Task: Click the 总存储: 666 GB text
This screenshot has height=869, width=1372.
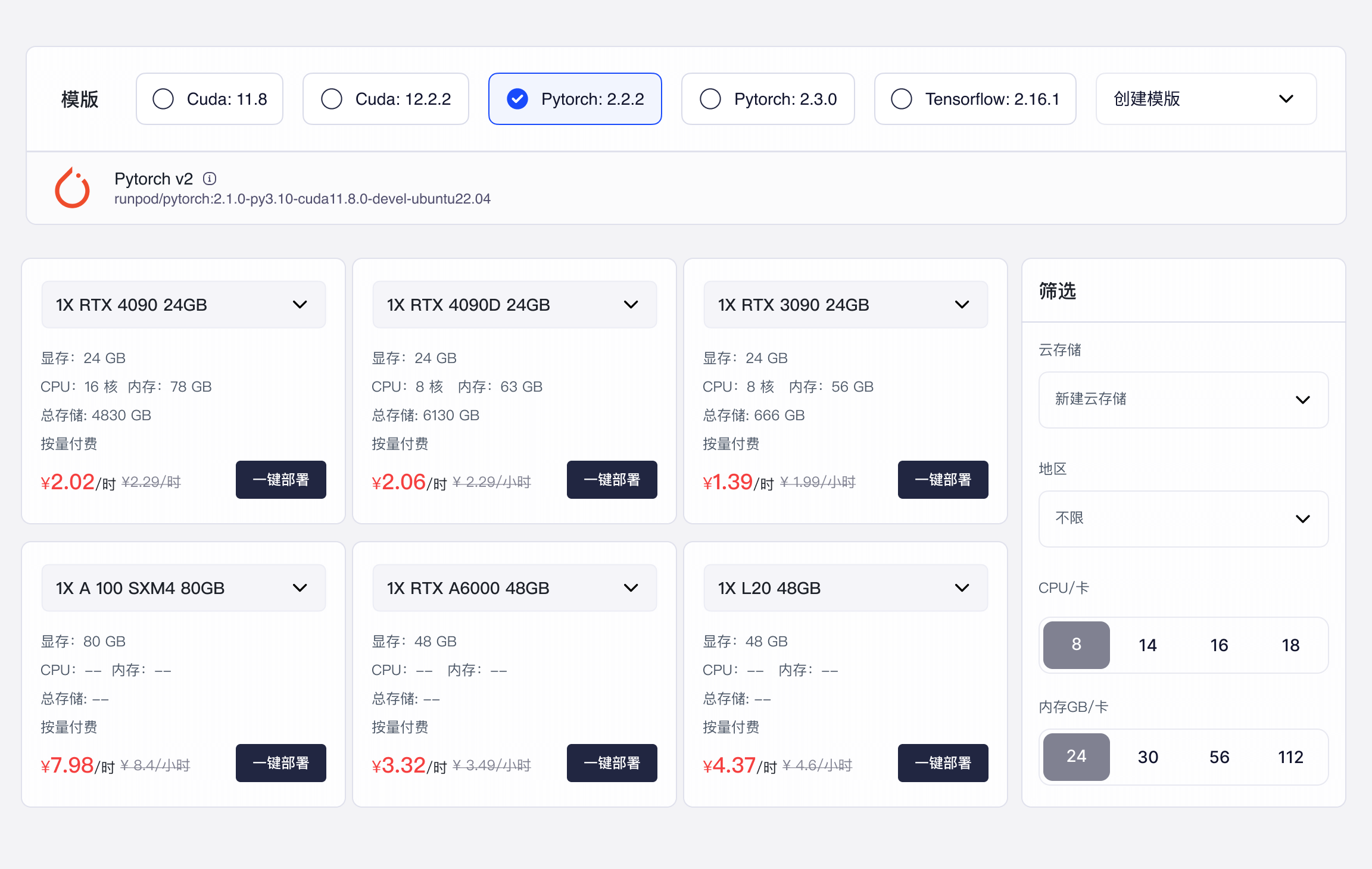Action: point(754,415)
